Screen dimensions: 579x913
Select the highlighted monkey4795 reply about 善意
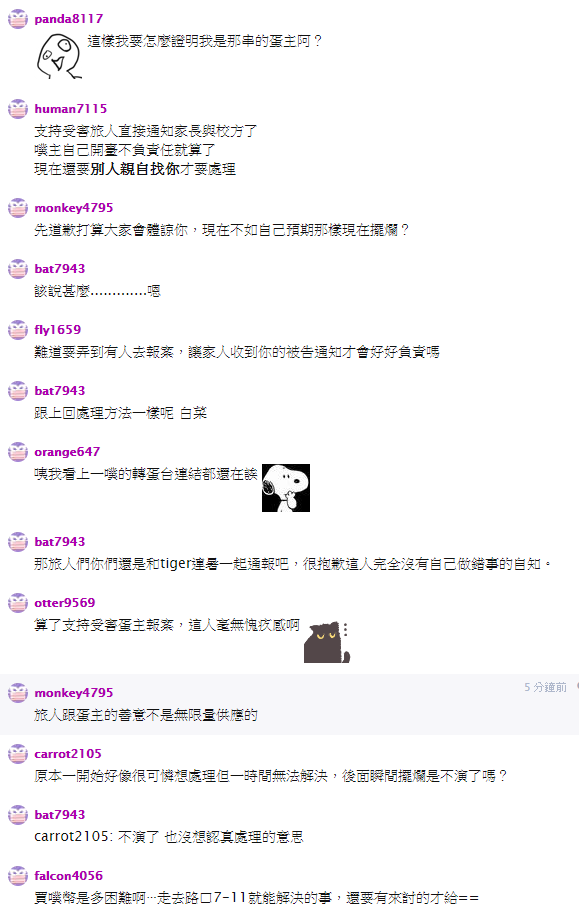290,704
